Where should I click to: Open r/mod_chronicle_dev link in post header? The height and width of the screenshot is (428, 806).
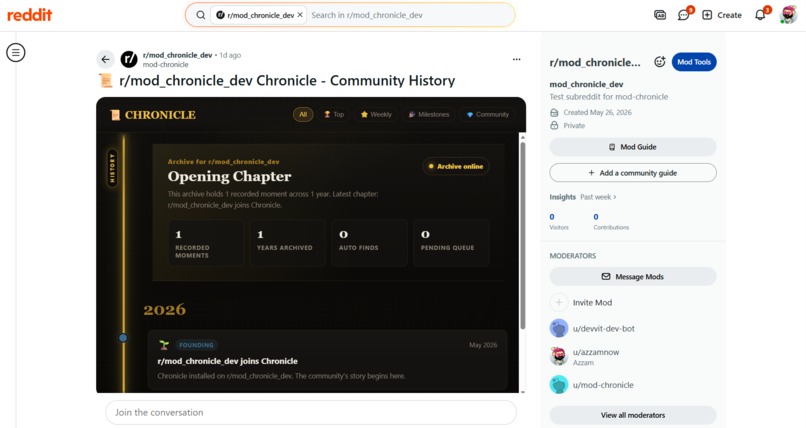coord(177,55)
